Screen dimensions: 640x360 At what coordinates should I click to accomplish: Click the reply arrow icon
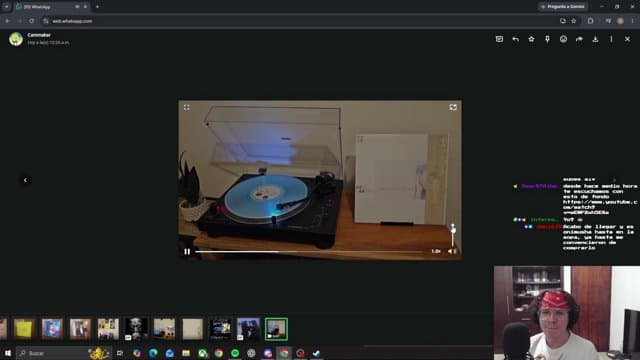(x=516, y=39)
